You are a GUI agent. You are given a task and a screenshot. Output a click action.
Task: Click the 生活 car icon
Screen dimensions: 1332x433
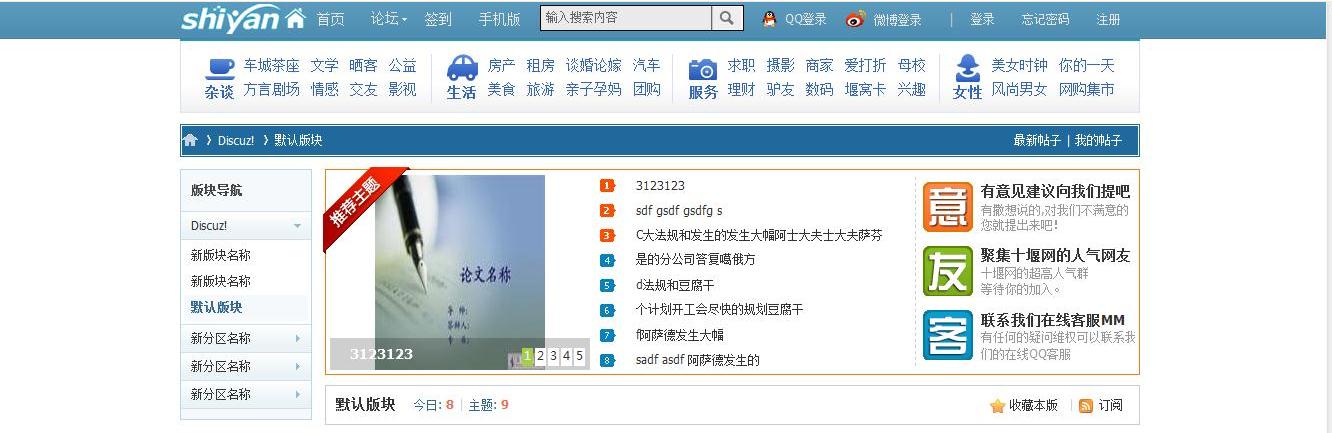(461, 67)
